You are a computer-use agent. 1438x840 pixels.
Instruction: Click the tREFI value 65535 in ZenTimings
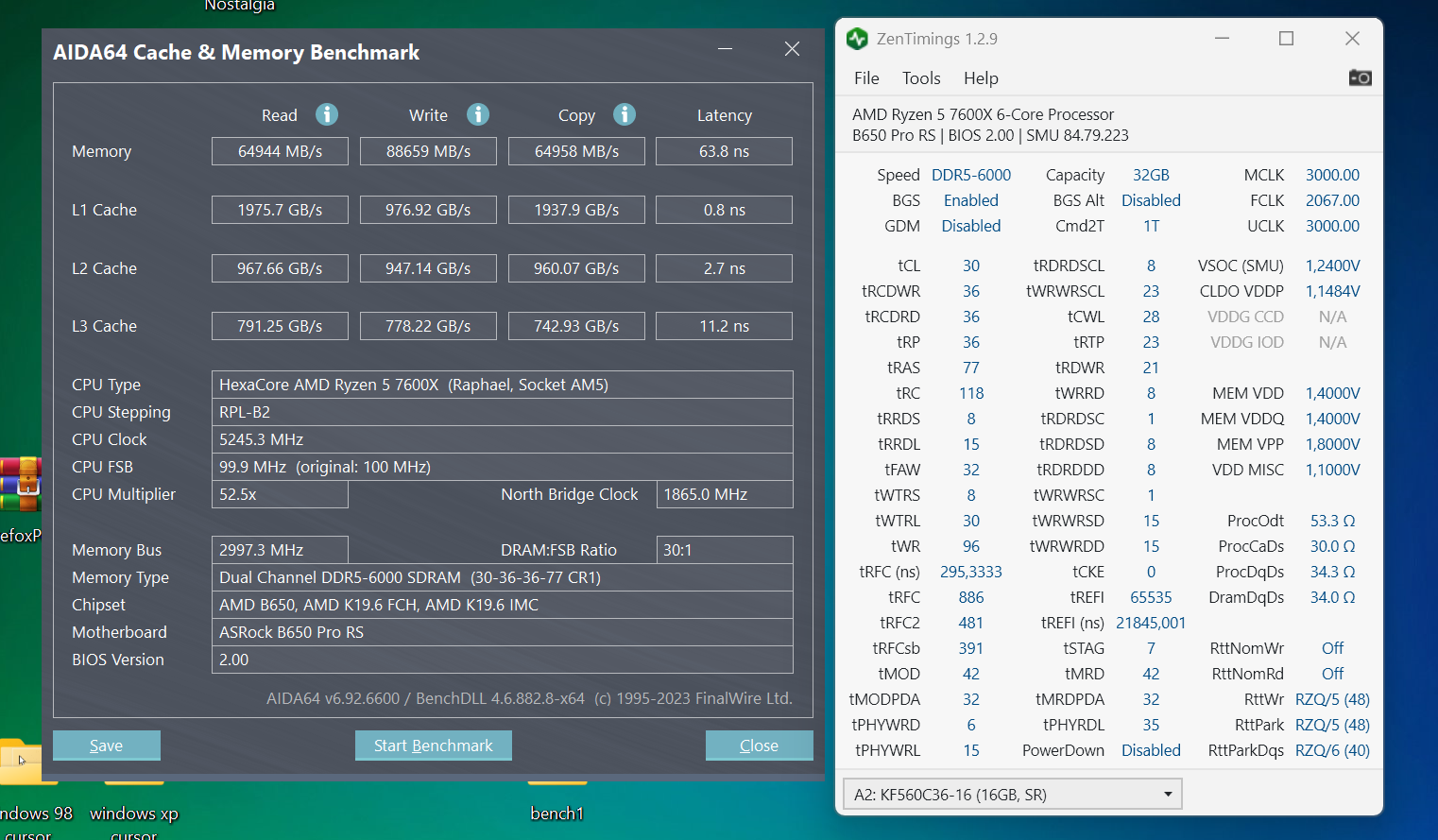[x=1151, y=597]
